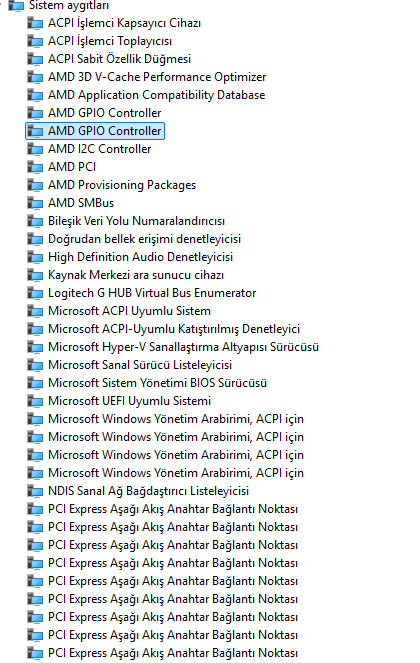420x663 pixels.
Task: Click the icon beside AMD 3D V-Cache Performance Optimizer
Action: point(35,77)
